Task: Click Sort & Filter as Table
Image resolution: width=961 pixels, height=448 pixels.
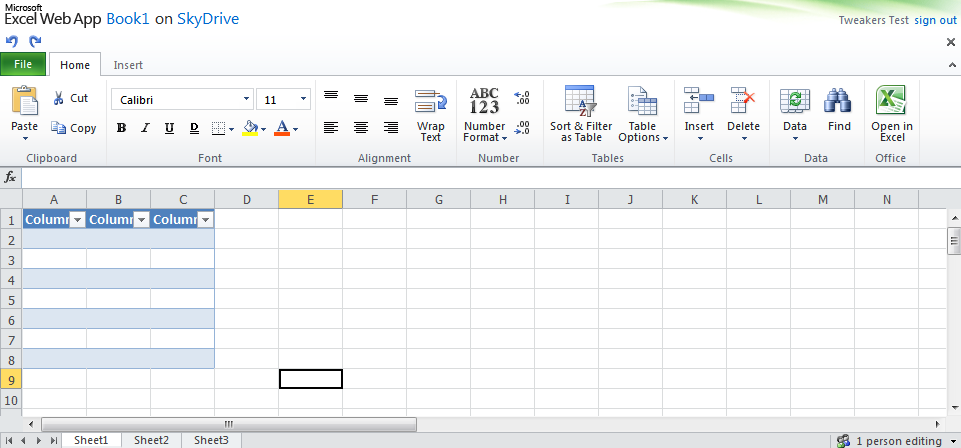Action: point(580,115)
